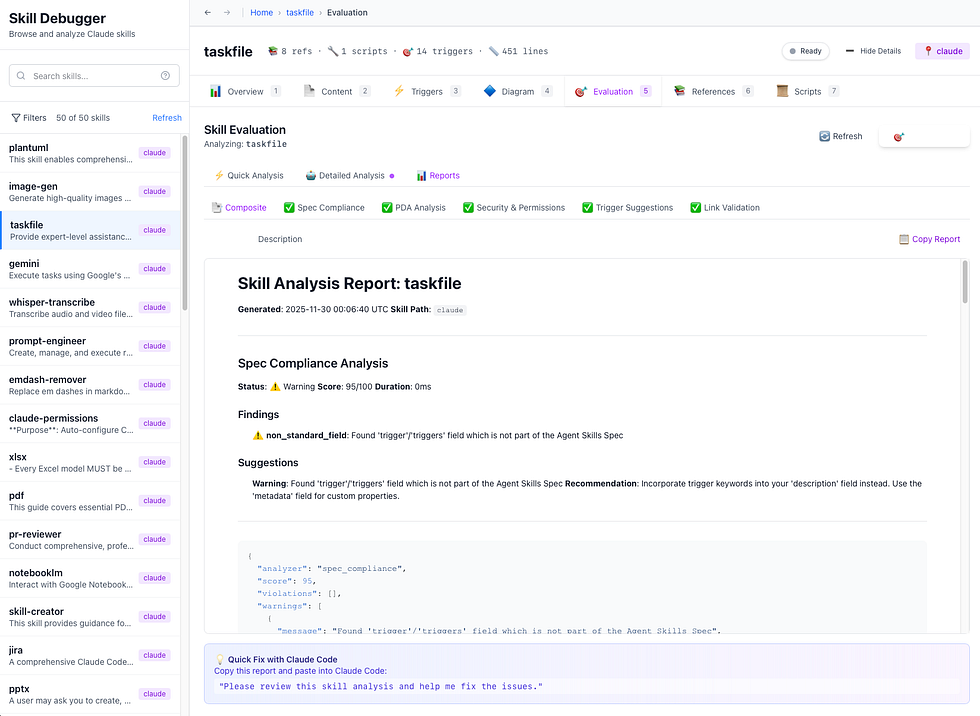Select the Detailed Analysis tab

point(348,173)
